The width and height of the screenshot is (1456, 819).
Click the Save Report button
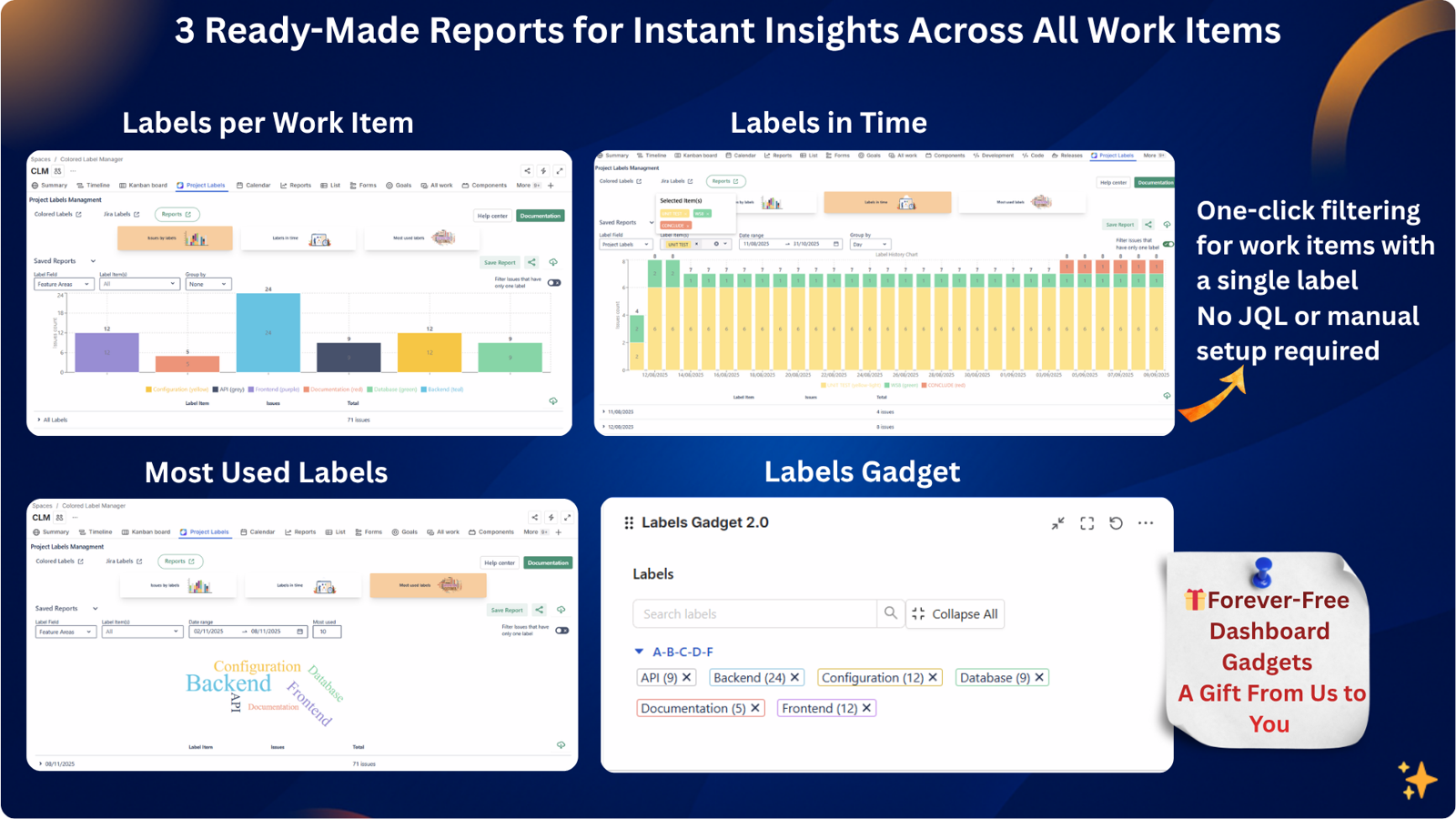tap(500, 262)
